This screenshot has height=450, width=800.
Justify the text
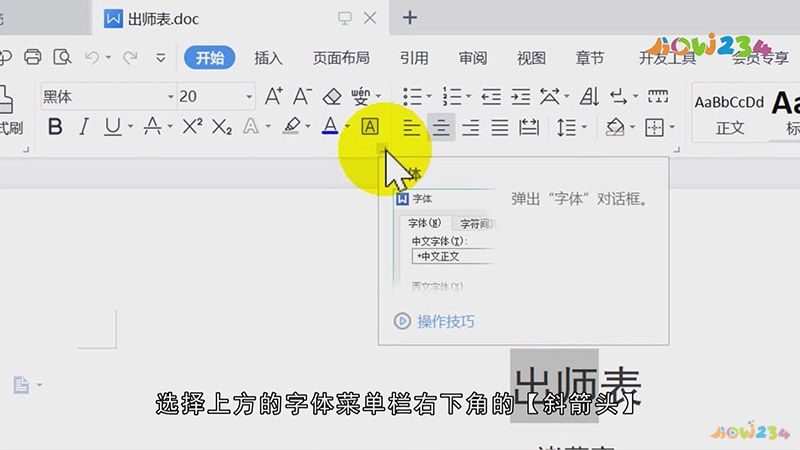click(x=500, y=127)
